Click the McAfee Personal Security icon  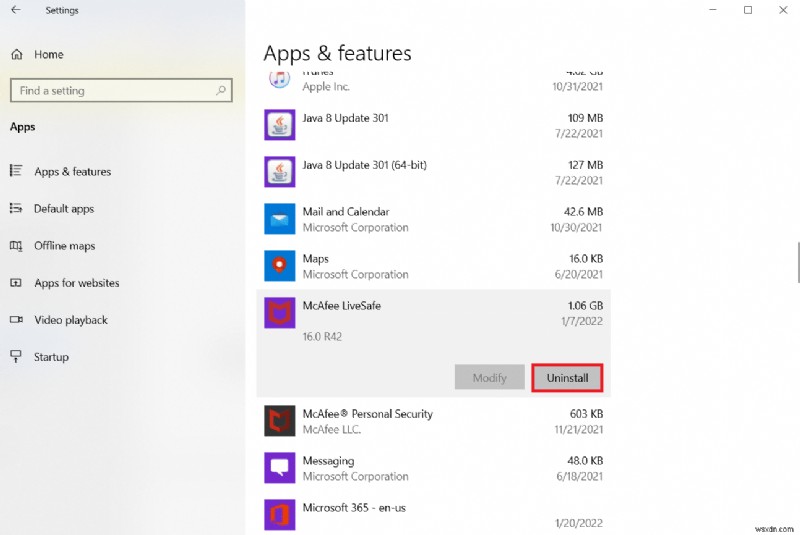279,421
